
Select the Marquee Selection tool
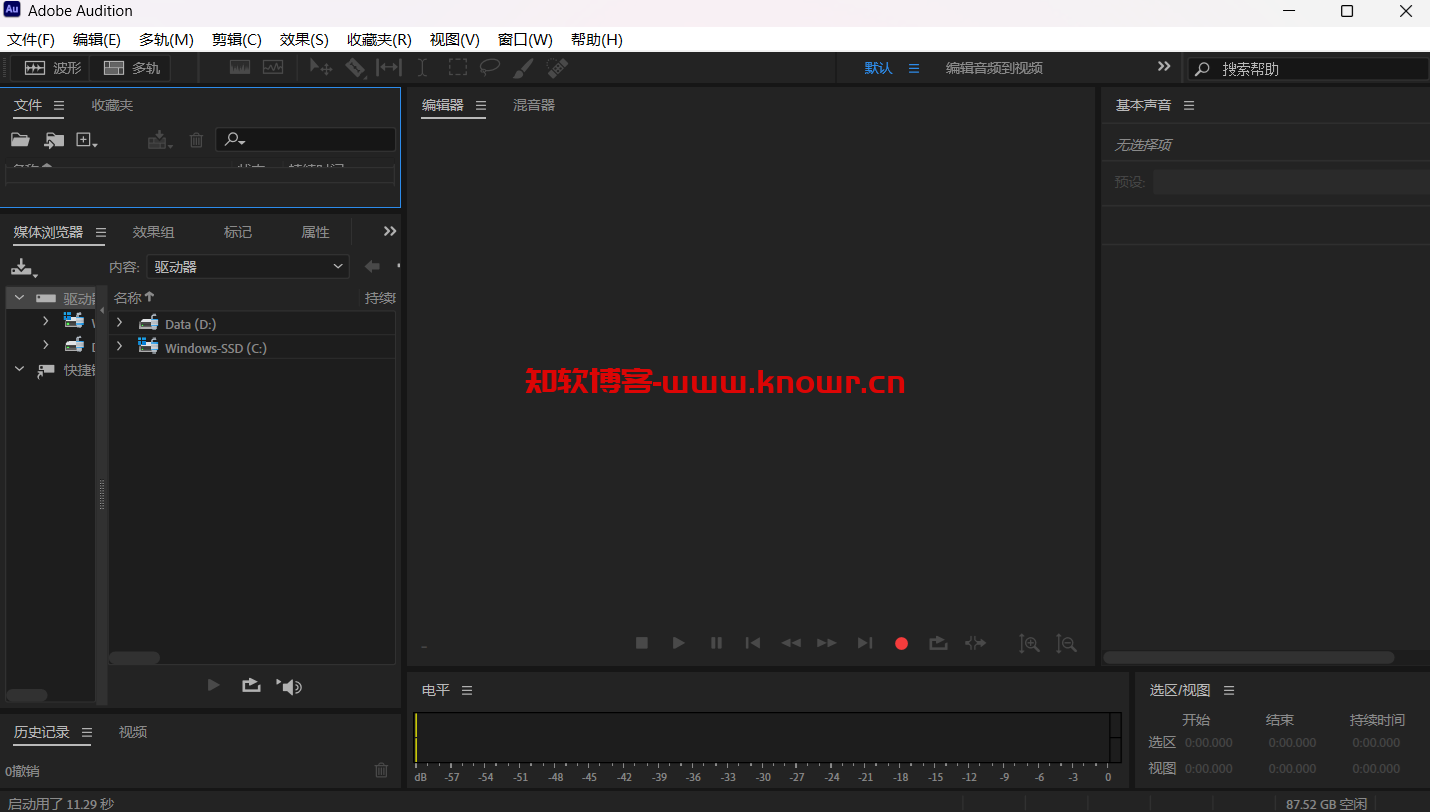pyautogui.click(x=457, y=68)
